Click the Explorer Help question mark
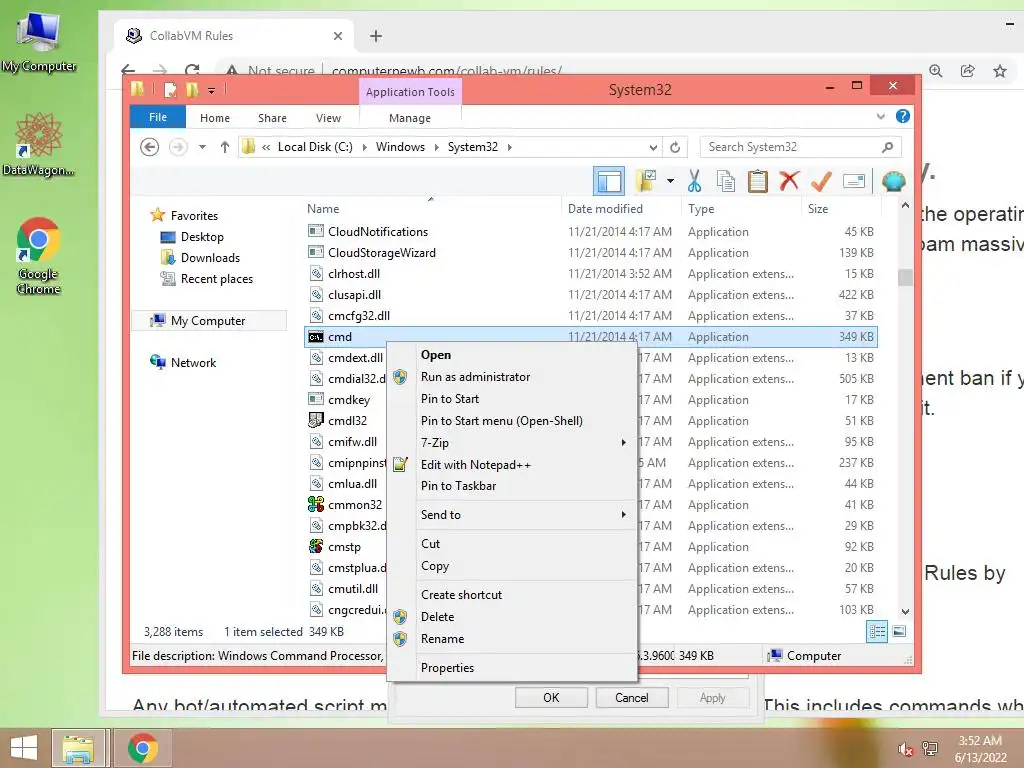1024x768 pixels. pos(903,116)
